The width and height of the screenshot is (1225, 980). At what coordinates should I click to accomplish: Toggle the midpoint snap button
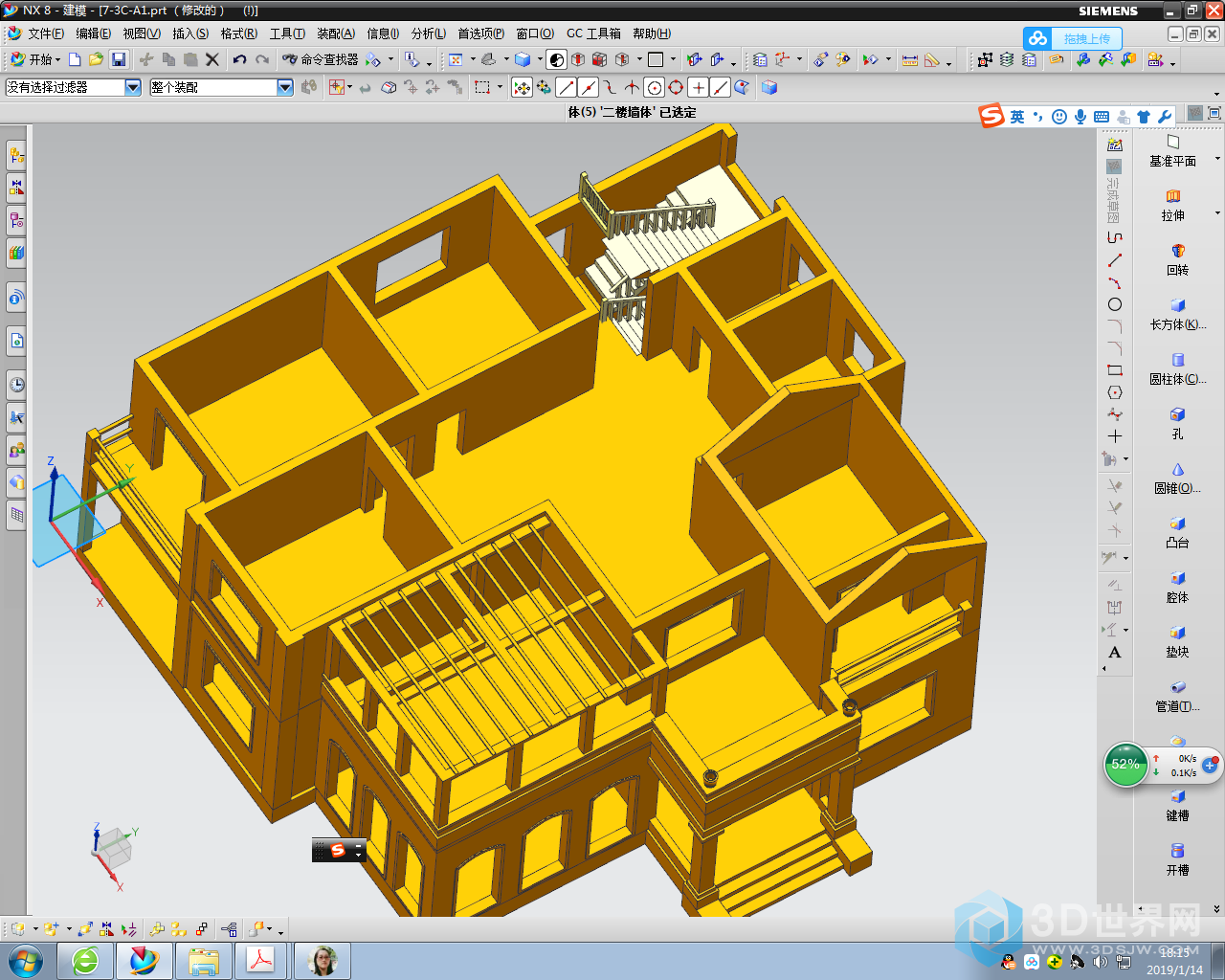click(x=589, y=88)
